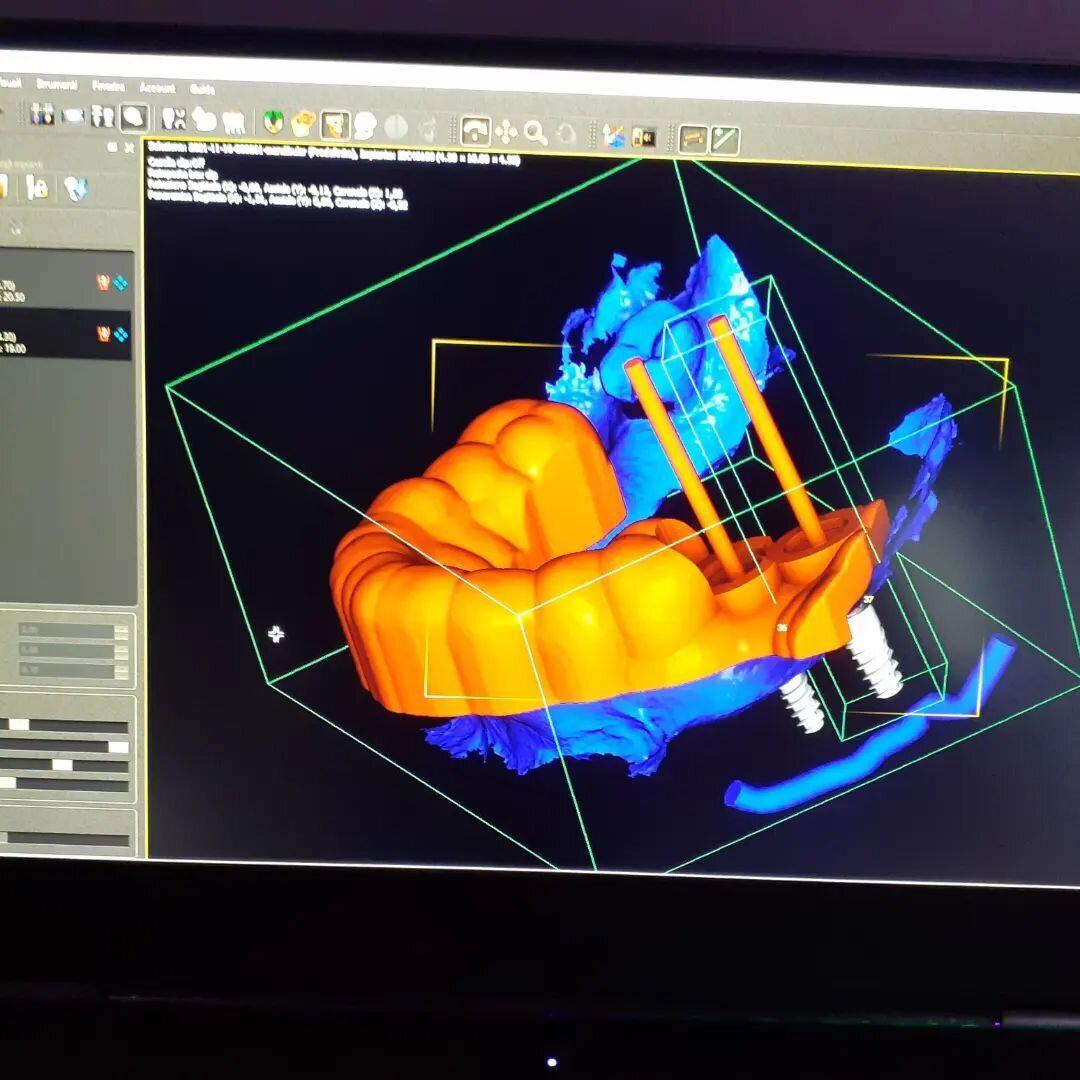Click the padlock icon in side panel

tap(37, 186)
